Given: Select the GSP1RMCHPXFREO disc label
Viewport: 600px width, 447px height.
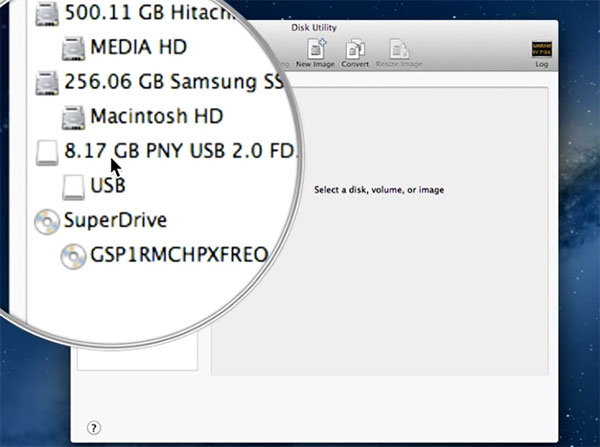Looking at the screenshot, I should [179, 254].
